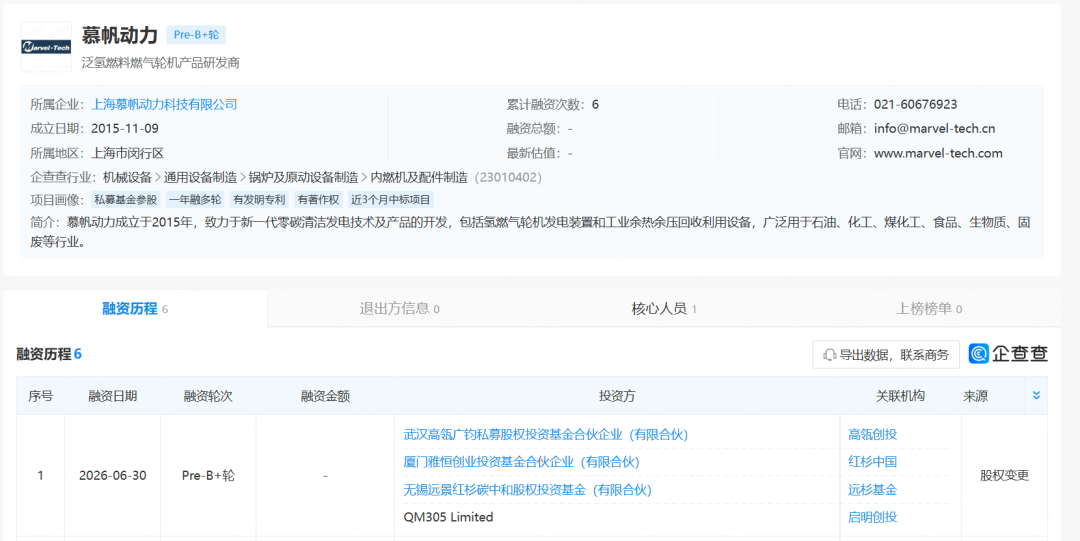Click the 关联机构 column header
This screenshot has height=541, width=1080.
click(900, 396)
